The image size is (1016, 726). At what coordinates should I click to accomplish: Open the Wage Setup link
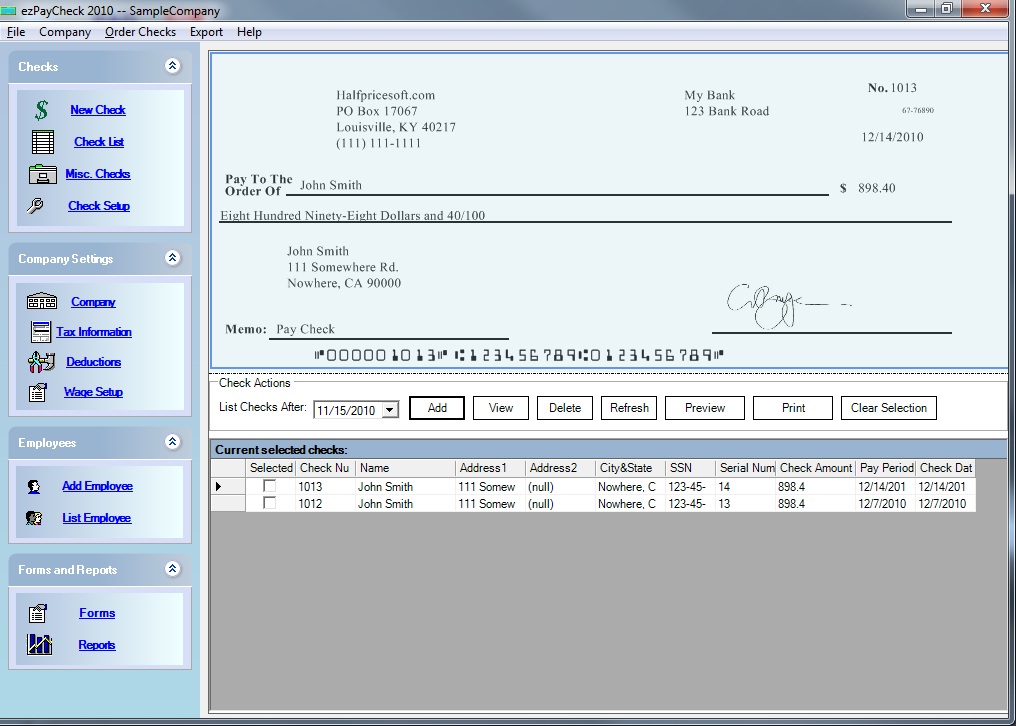point(93,392)
